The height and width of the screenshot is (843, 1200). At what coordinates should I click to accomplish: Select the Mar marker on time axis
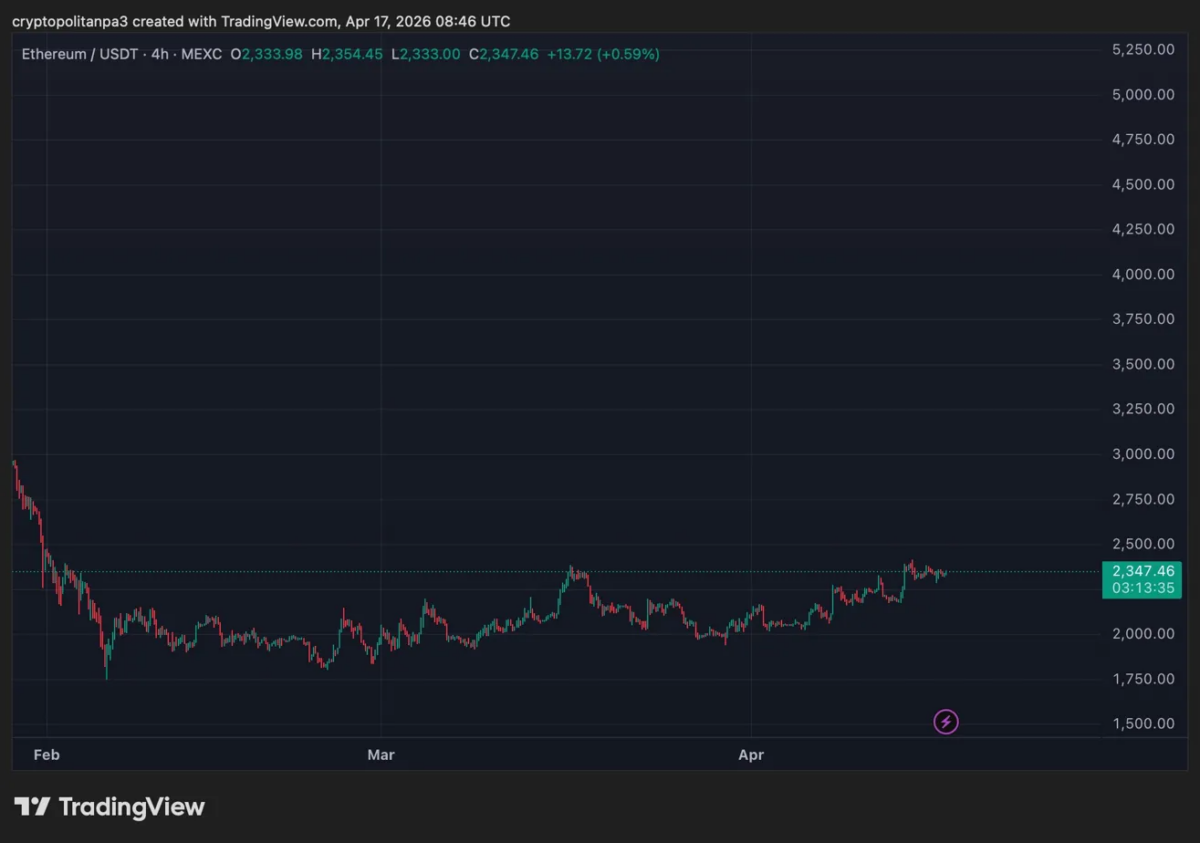click(x=380, y=755)
